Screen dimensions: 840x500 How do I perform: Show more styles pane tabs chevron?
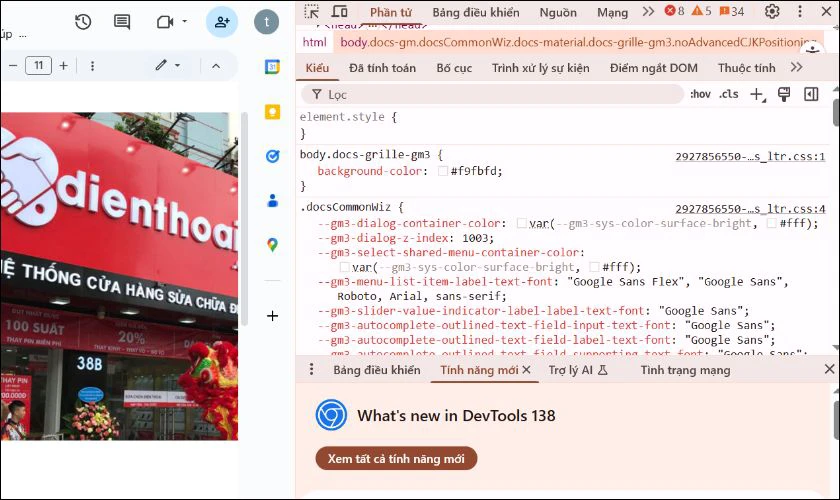point(797,67)
